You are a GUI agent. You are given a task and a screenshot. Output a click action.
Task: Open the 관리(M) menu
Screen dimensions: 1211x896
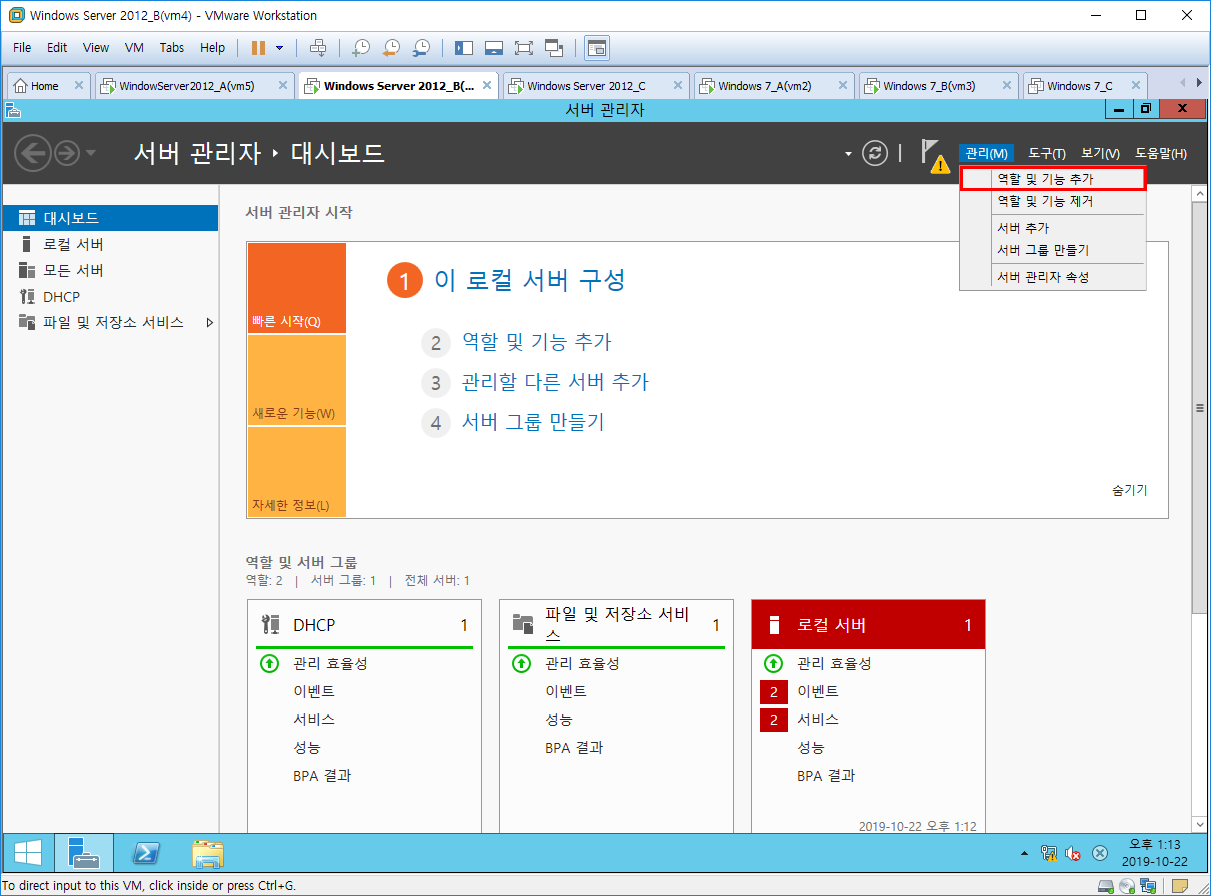click(986, 153)
